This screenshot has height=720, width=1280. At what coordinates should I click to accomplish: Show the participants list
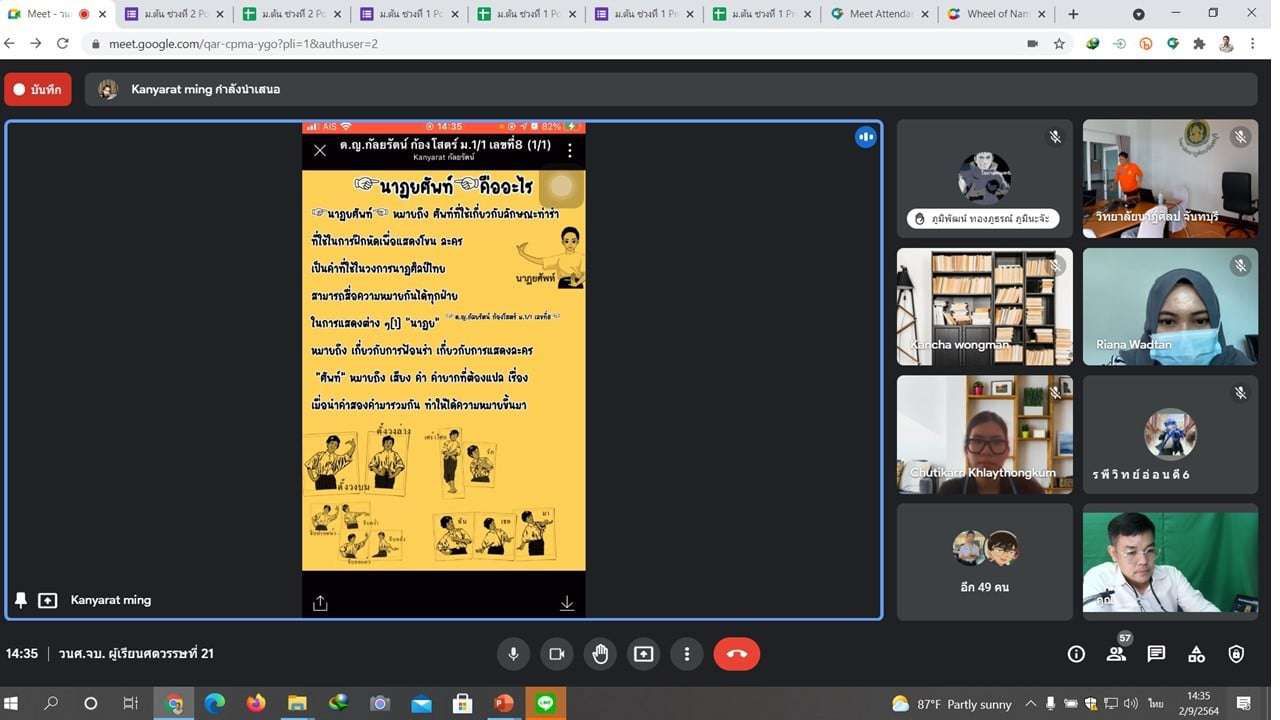tap(1116, 654)
